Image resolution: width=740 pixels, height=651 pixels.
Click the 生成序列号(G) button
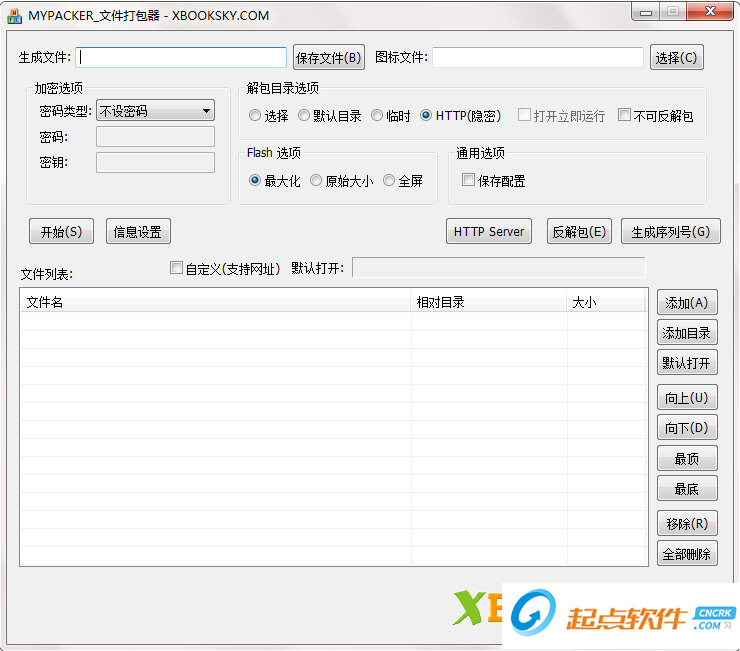[x=671, y=231]
